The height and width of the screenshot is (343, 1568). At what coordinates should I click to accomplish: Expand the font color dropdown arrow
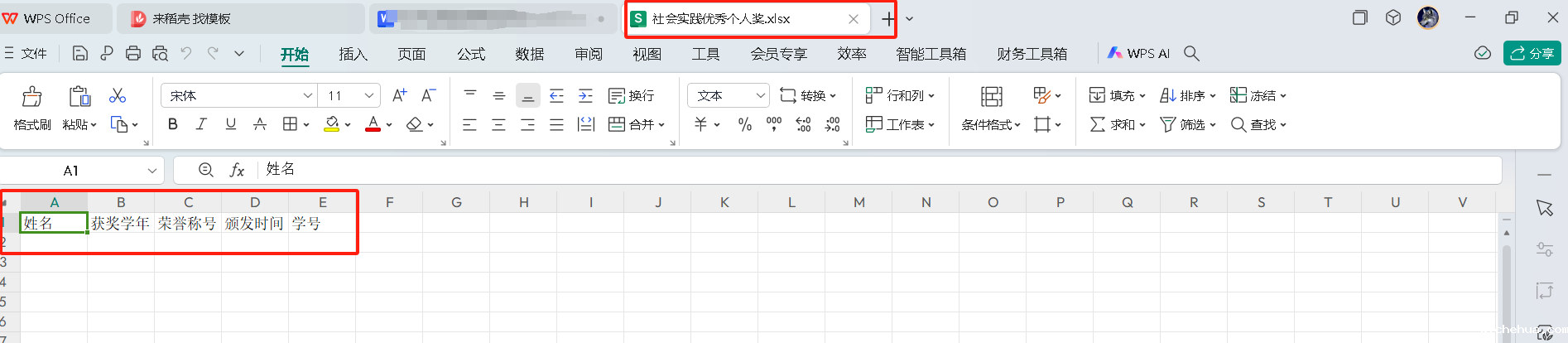coord(389,125)
